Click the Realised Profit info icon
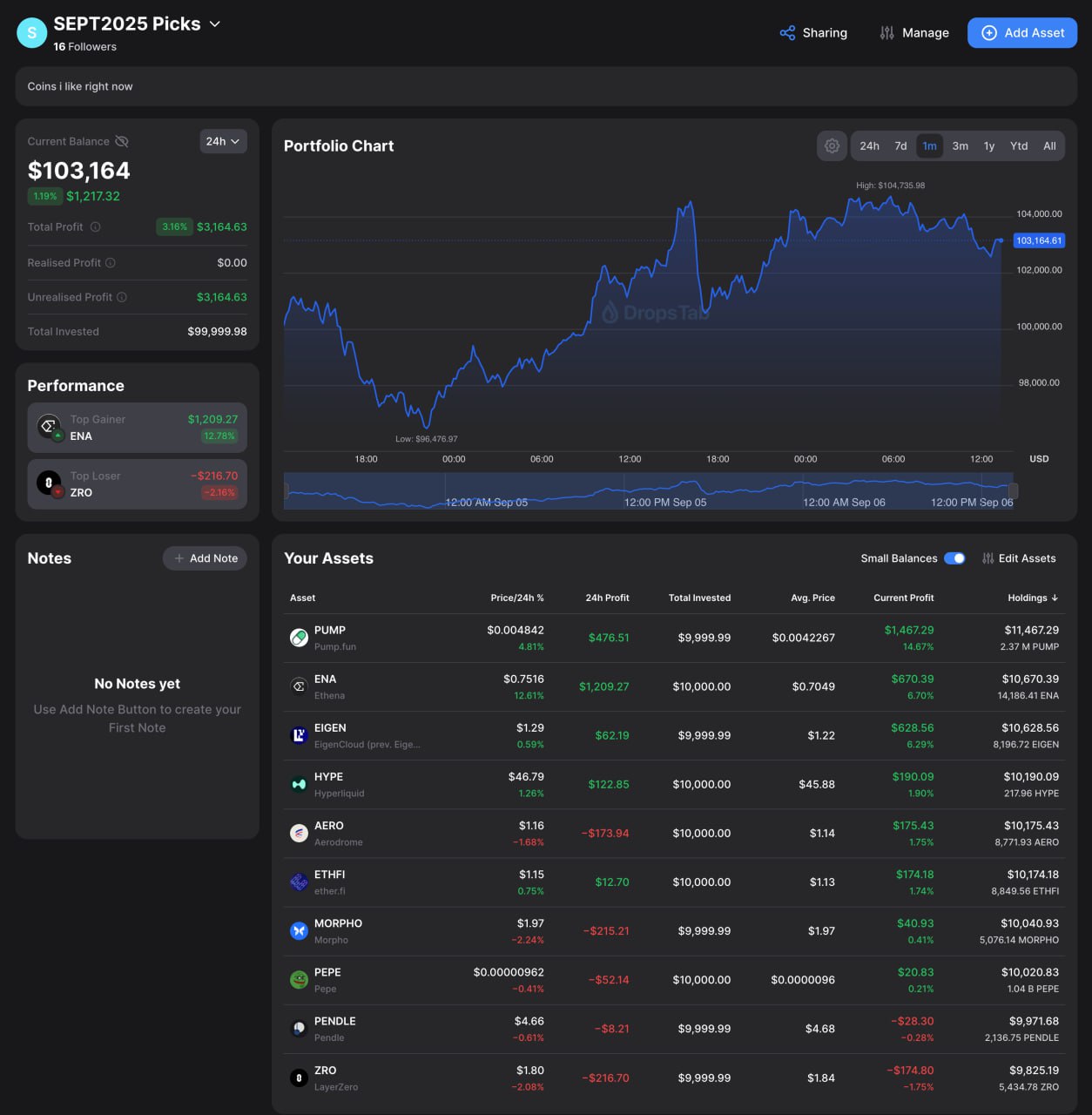 [x=111, y=263]
